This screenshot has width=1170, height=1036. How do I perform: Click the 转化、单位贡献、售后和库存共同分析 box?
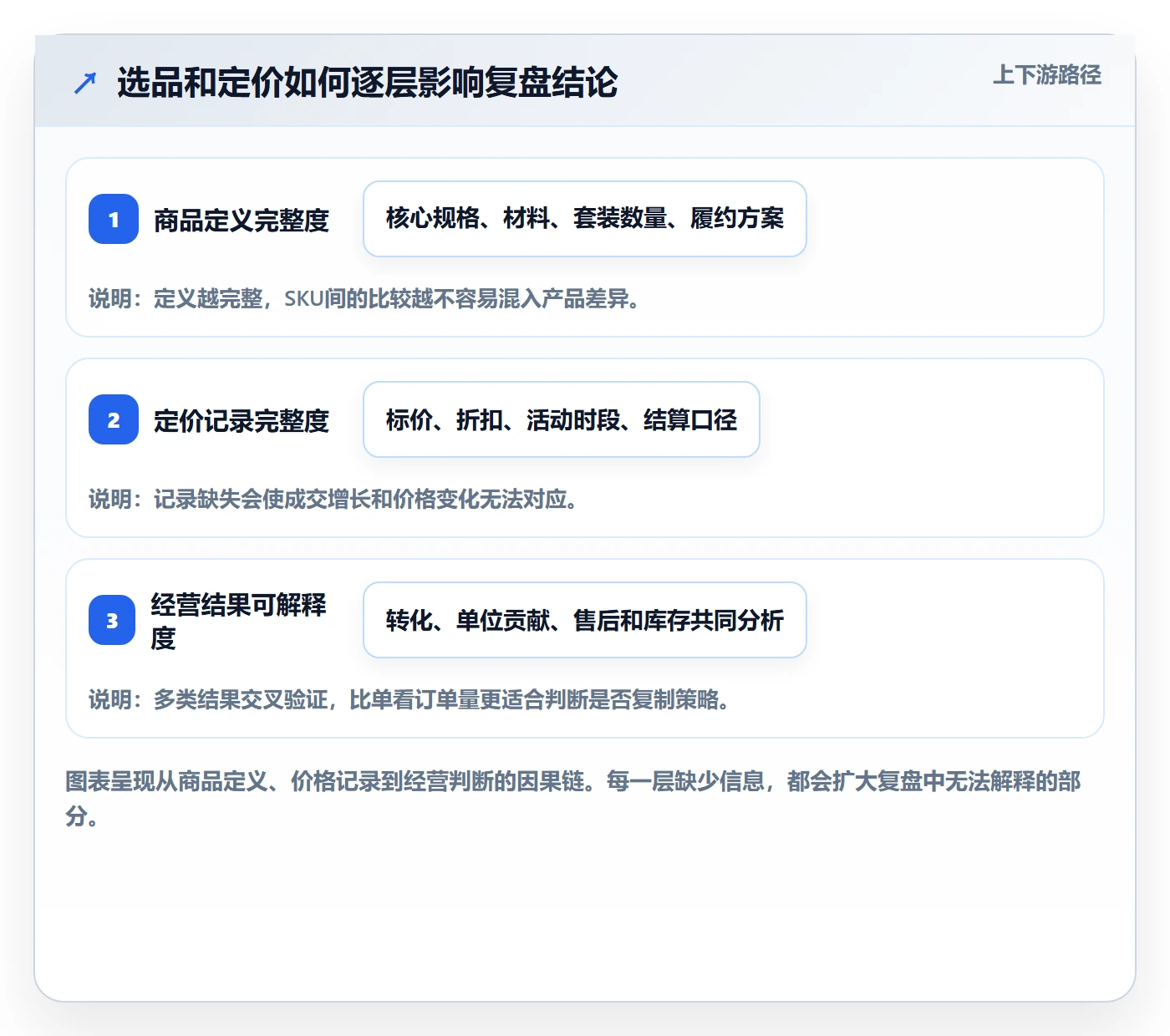click(x=585, y=620)
